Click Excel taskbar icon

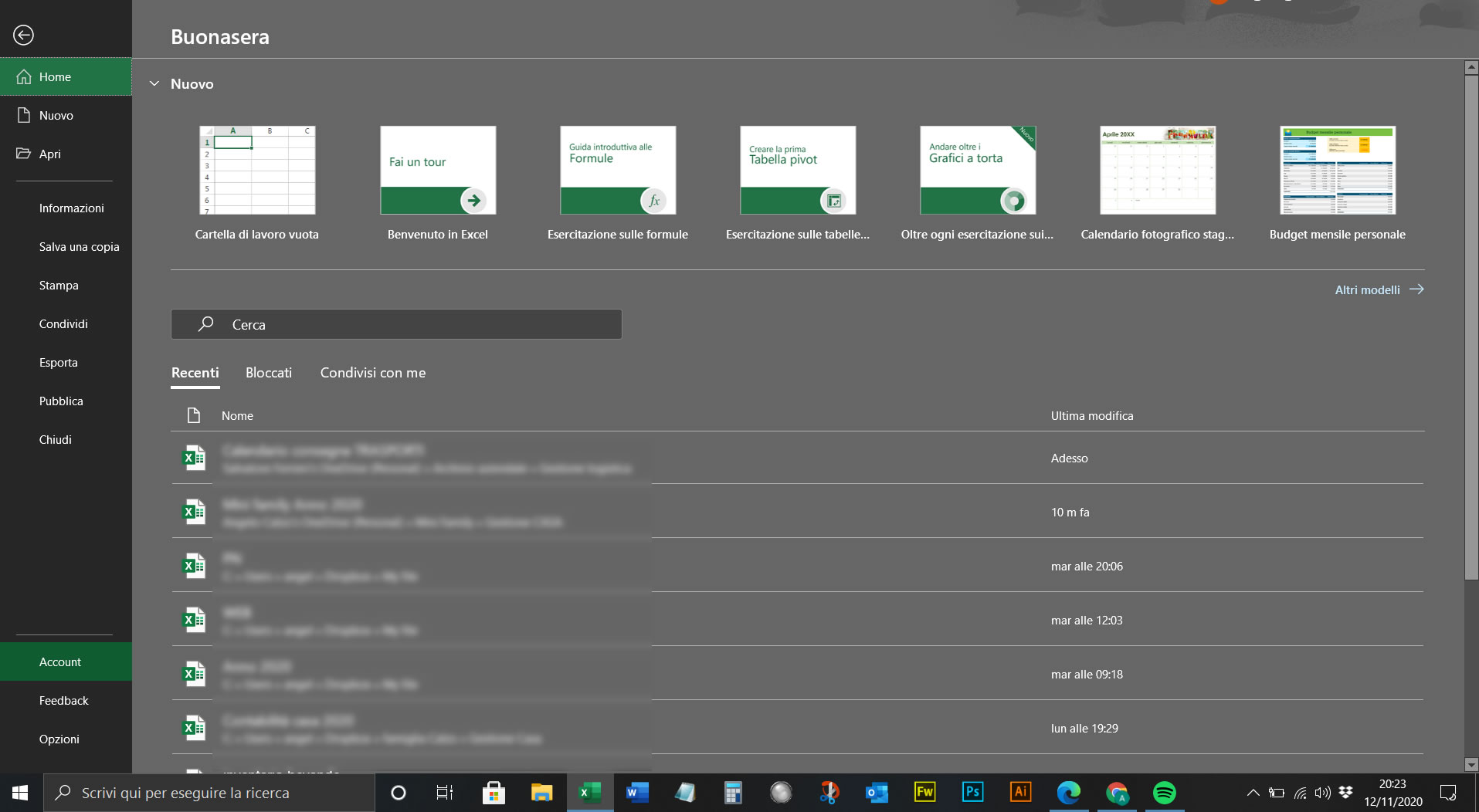click(x=590, y=793)
